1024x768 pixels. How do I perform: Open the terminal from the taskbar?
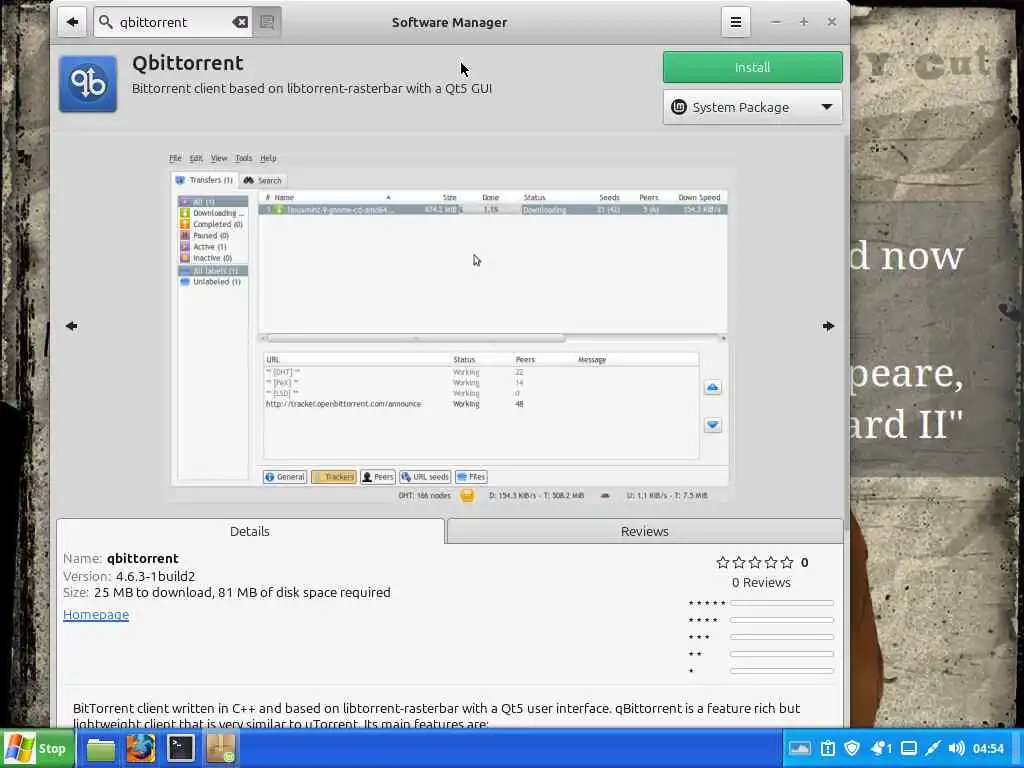click(181, 749)
